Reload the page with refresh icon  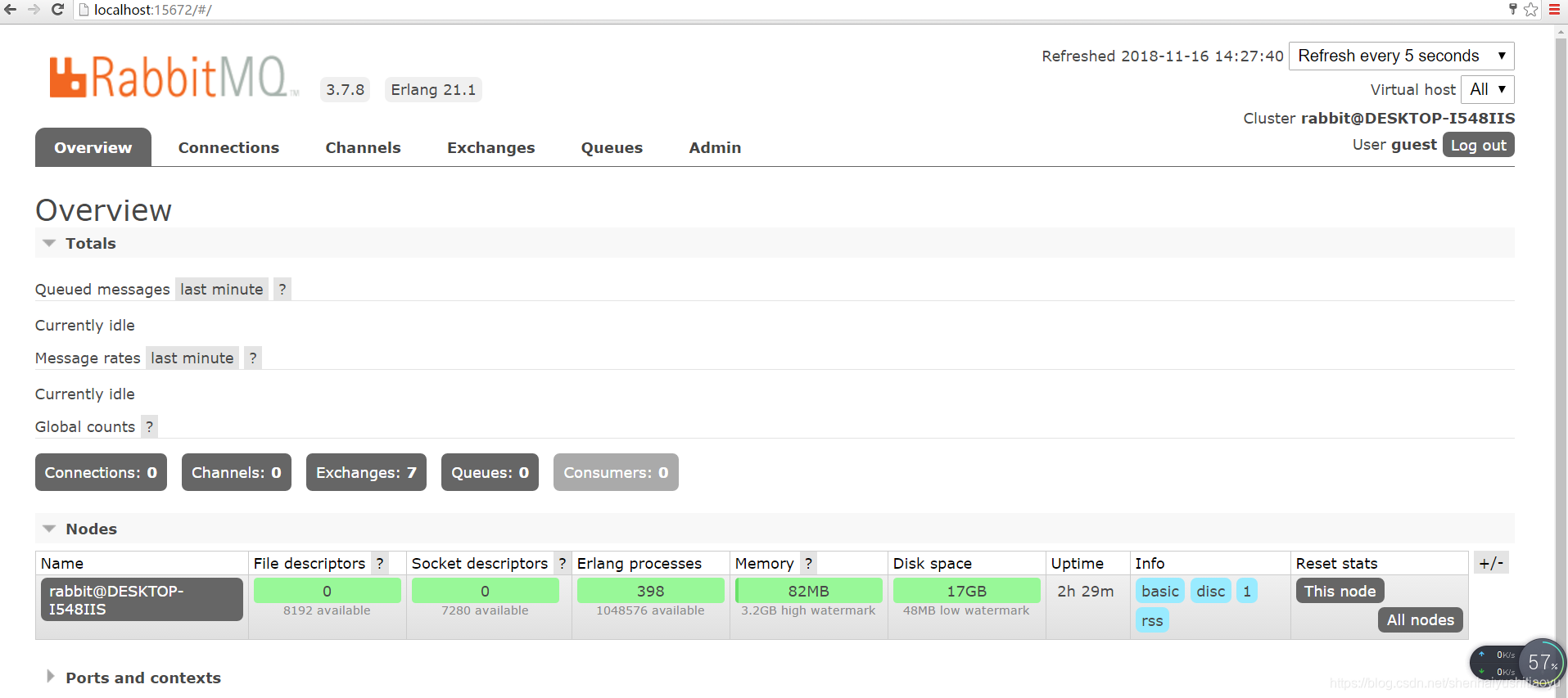pos(57,10)
